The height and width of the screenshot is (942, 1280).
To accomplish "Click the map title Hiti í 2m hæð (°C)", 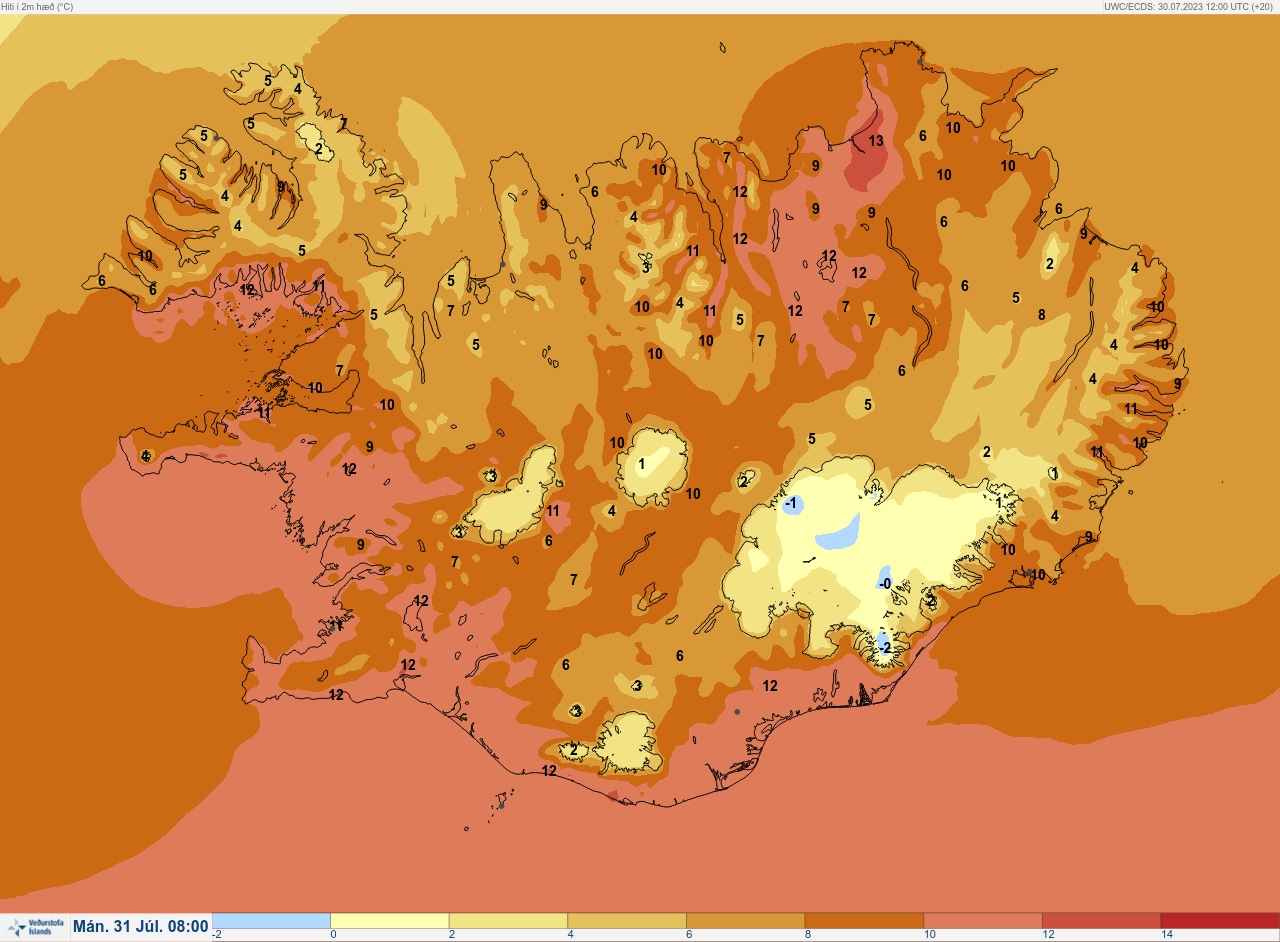I will [37, 6].
